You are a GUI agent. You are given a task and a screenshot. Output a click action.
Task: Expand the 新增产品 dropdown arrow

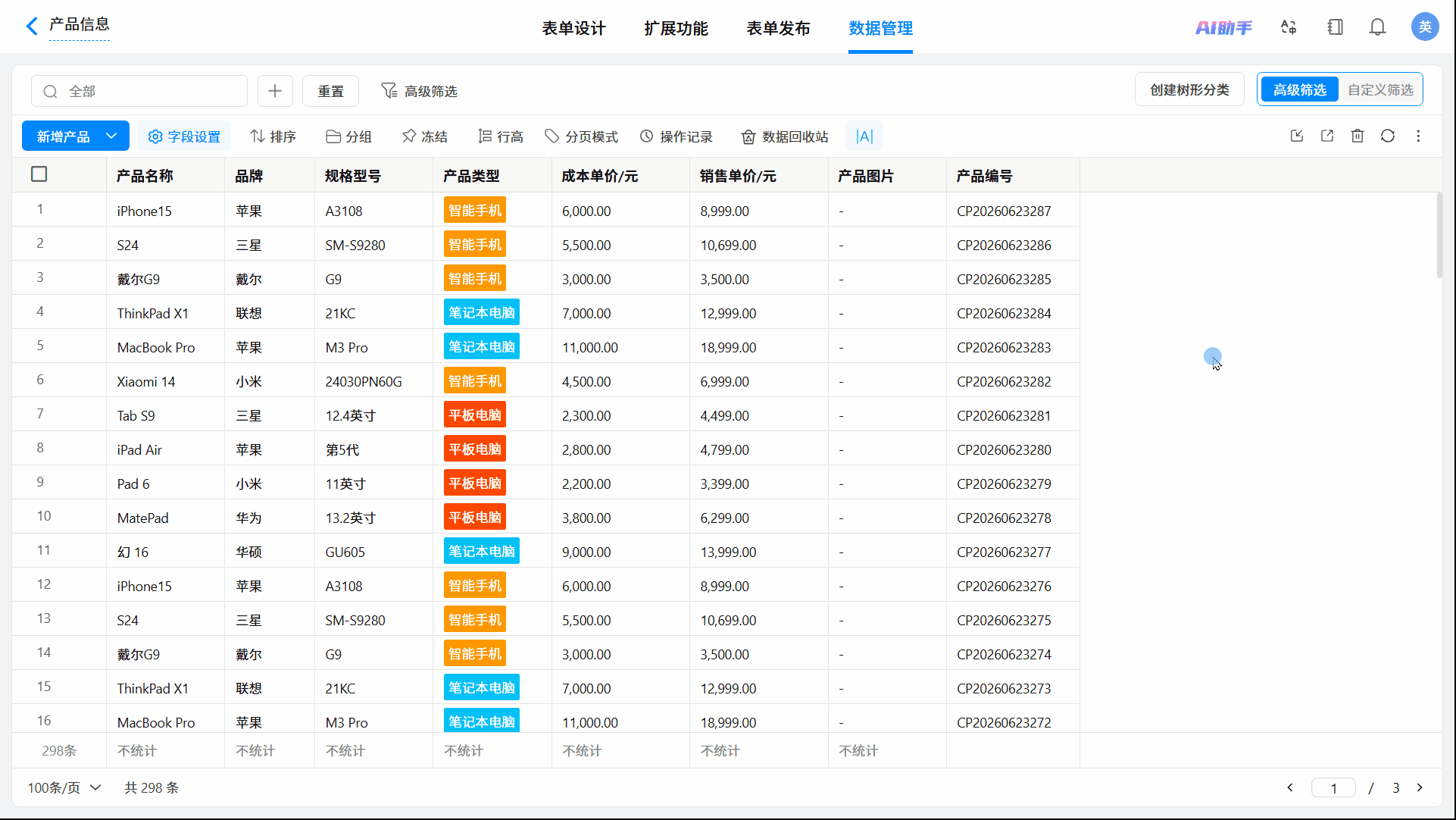[x=111, y=136]
